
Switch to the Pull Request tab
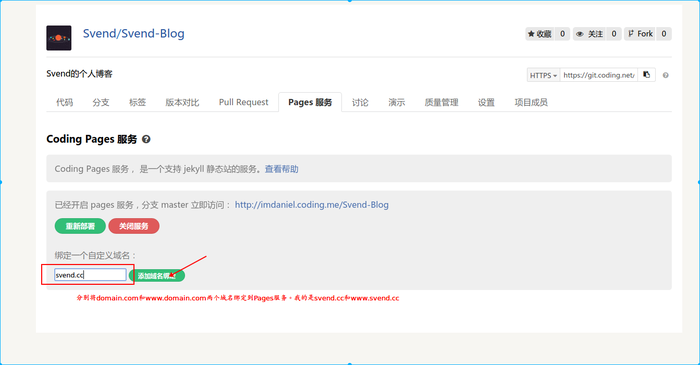click(x=244, y=102)
